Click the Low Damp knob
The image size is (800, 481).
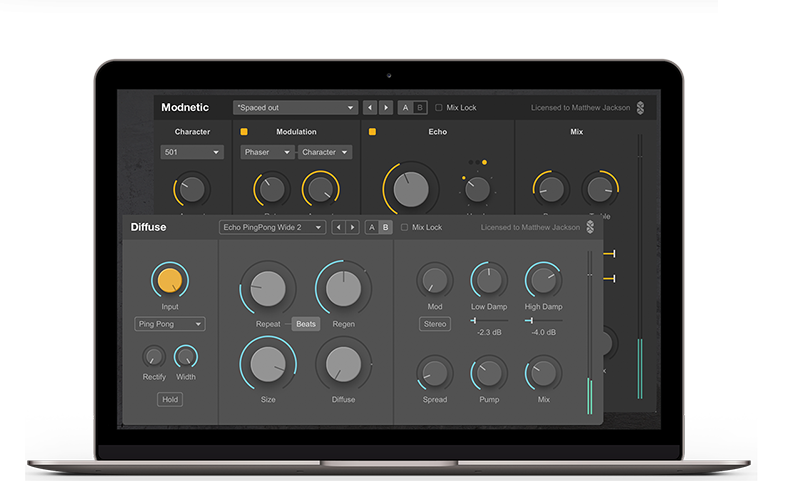[x=489, y=280]
